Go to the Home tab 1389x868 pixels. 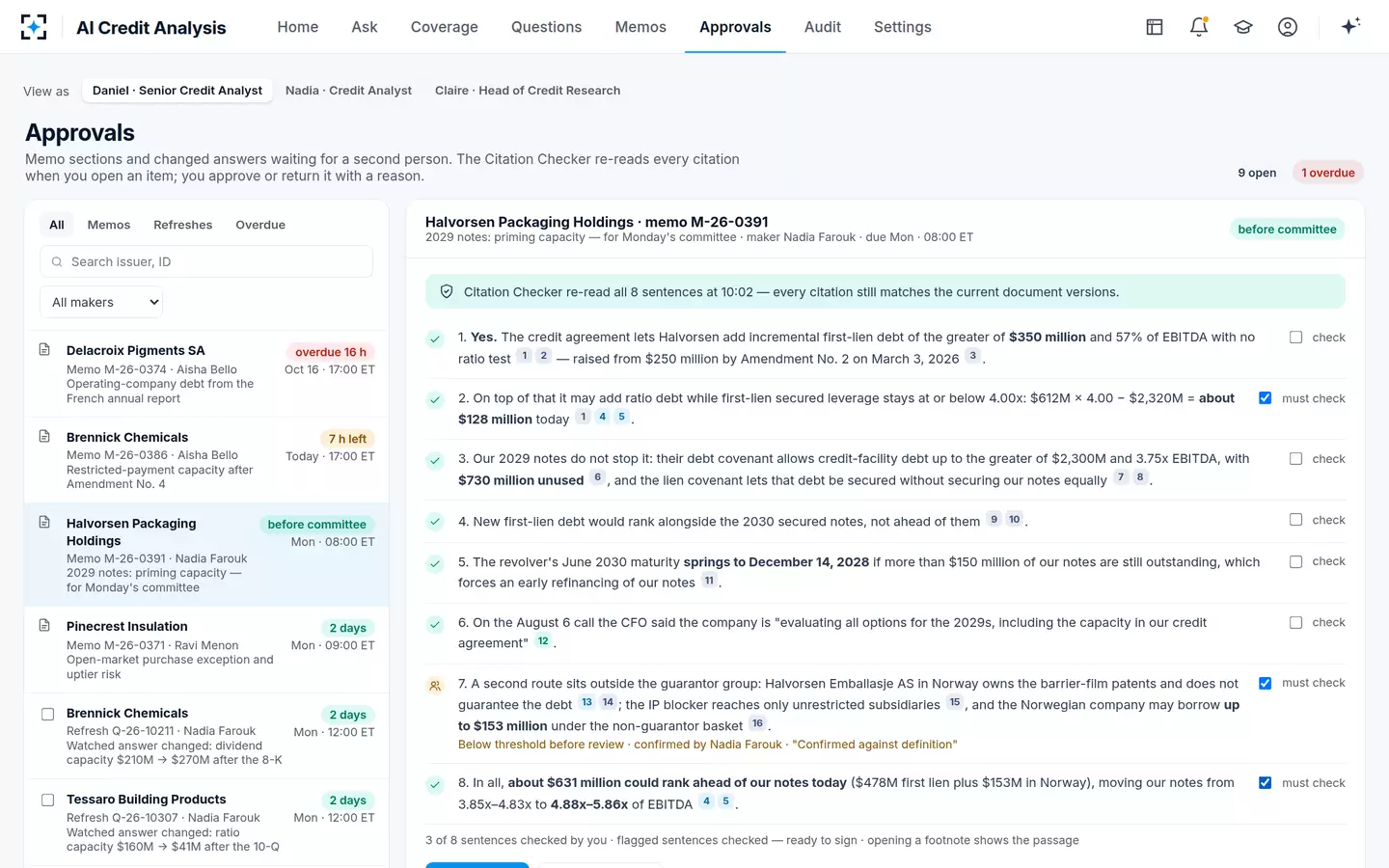click(298, 27)
